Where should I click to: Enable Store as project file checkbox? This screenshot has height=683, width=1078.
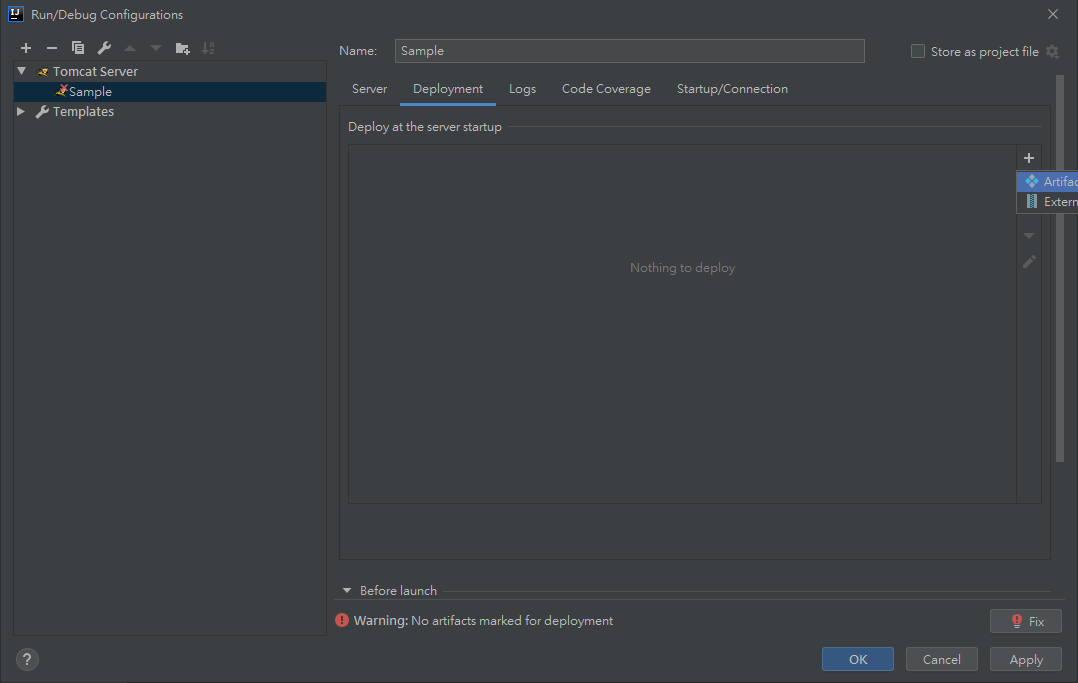coord(918,52)
